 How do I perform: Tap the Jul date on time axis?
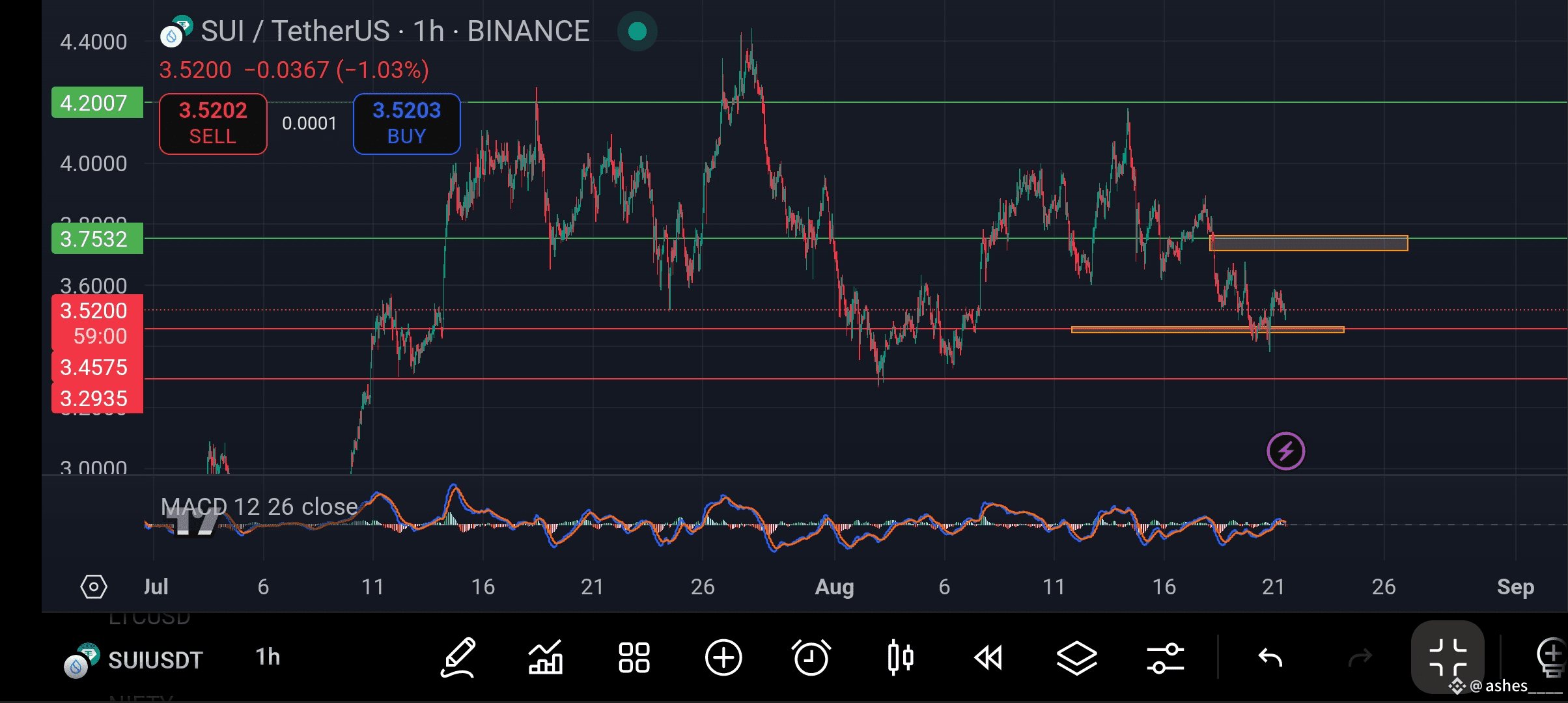pyautogui.click(x=156, y=587)
